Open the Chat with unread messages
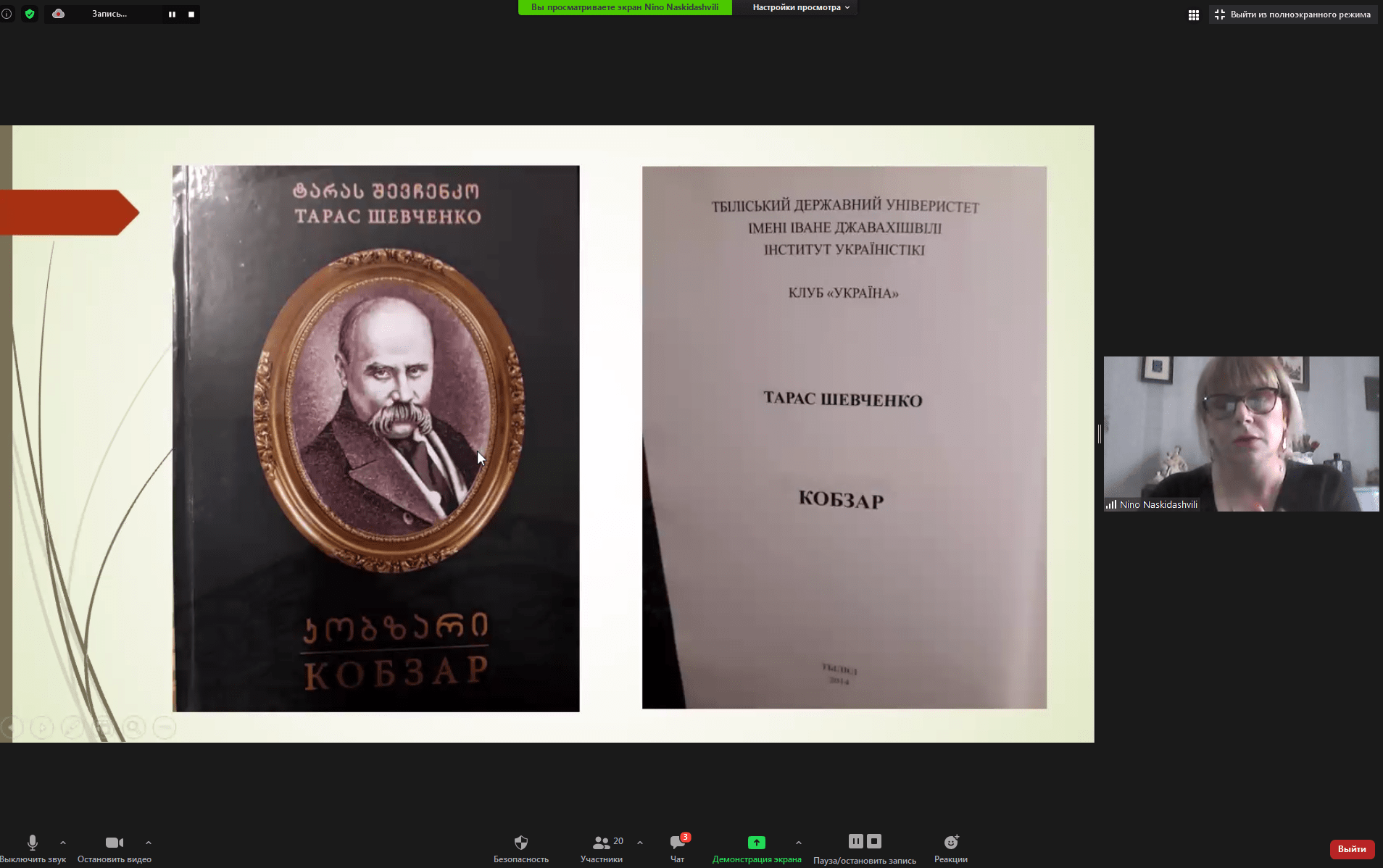The image size is (1383, 868). pyautogui.click(x=677, y=848)
